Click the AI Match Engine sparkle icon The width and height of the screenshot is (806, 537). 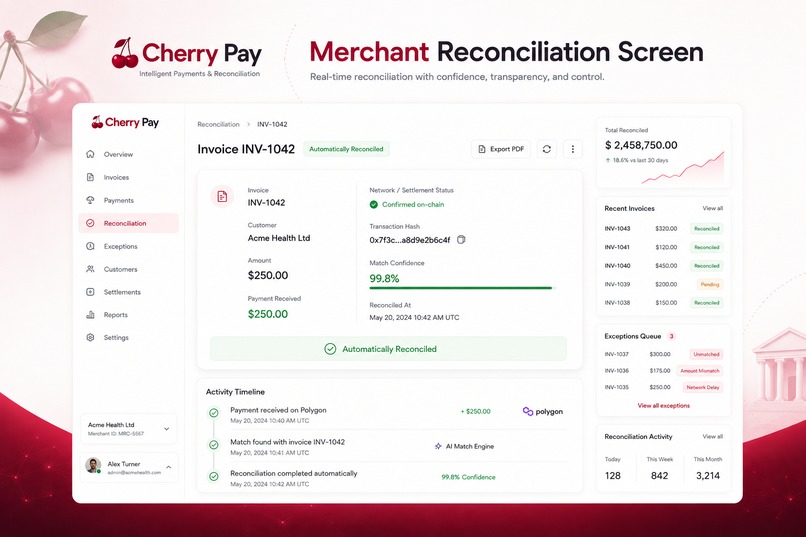[x=438, y=446]
